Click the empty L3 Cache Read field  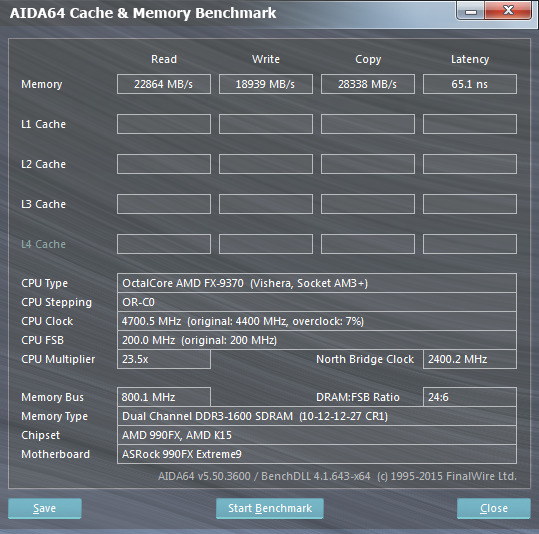[x=164, y=204]
